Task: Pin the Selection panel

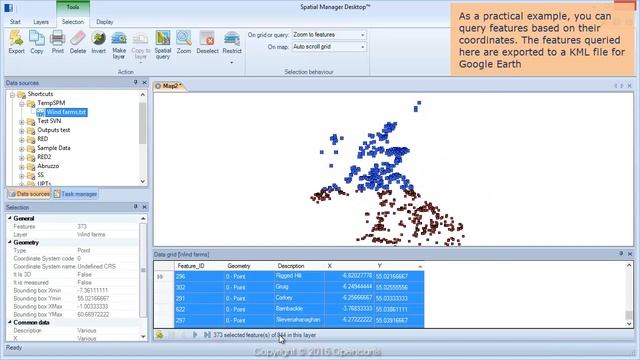Action: (136, 207)
